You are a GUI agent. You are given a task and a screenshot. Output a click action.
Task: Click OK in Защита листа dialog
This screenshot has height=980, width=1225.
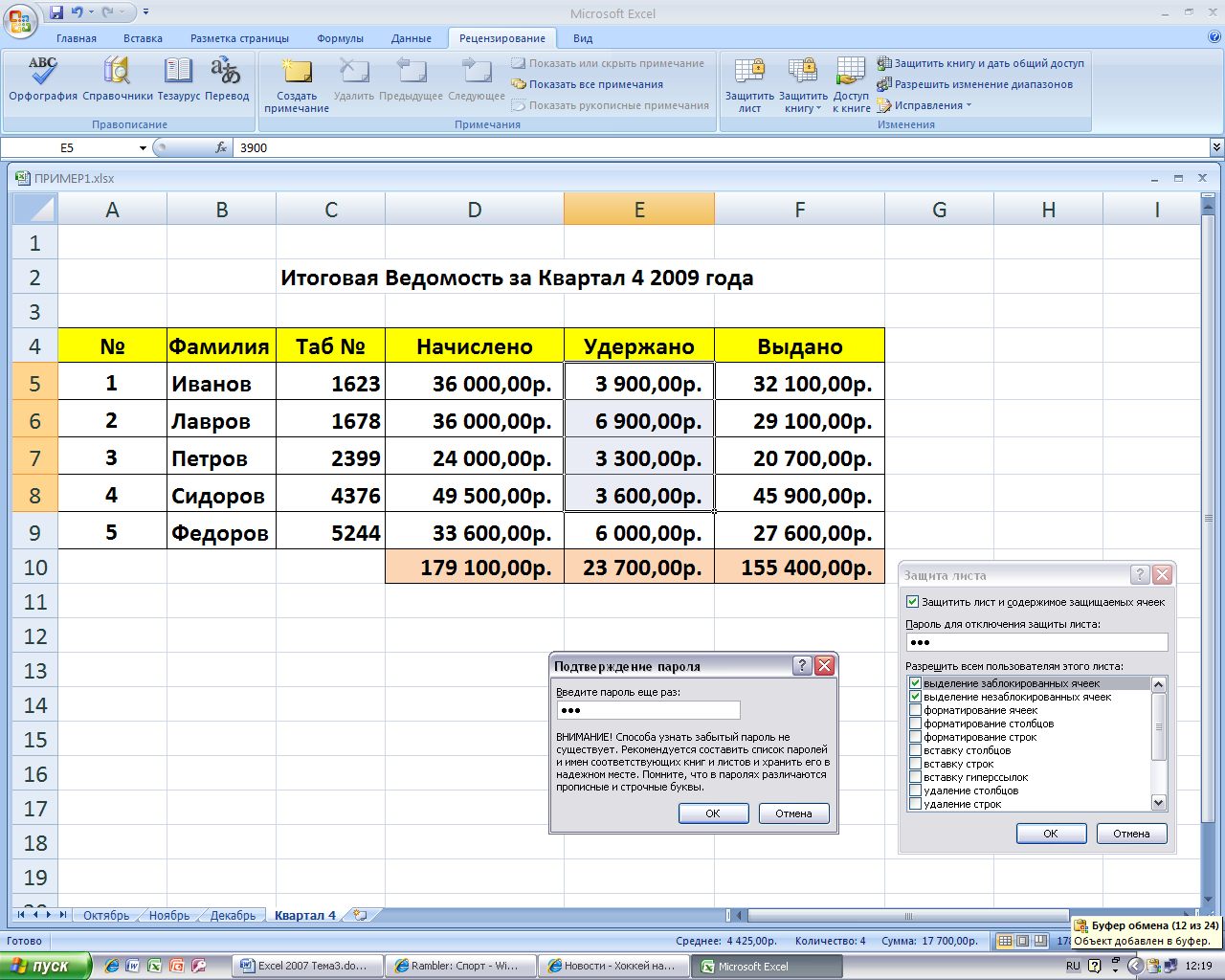tap(1051, 834)
